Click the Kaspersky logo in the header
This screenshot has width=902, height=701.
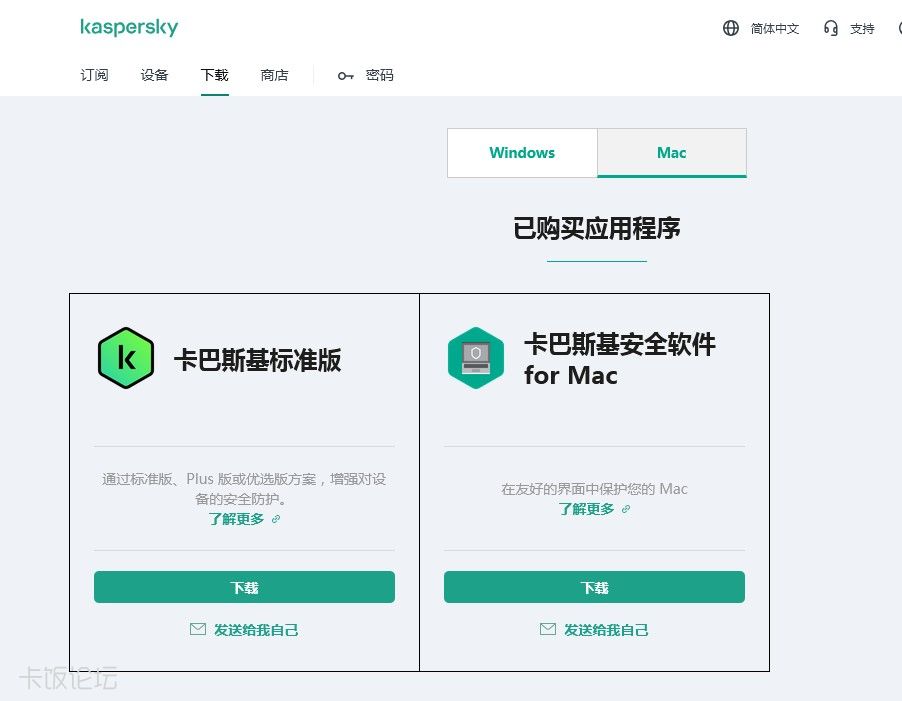pos(129,28)
